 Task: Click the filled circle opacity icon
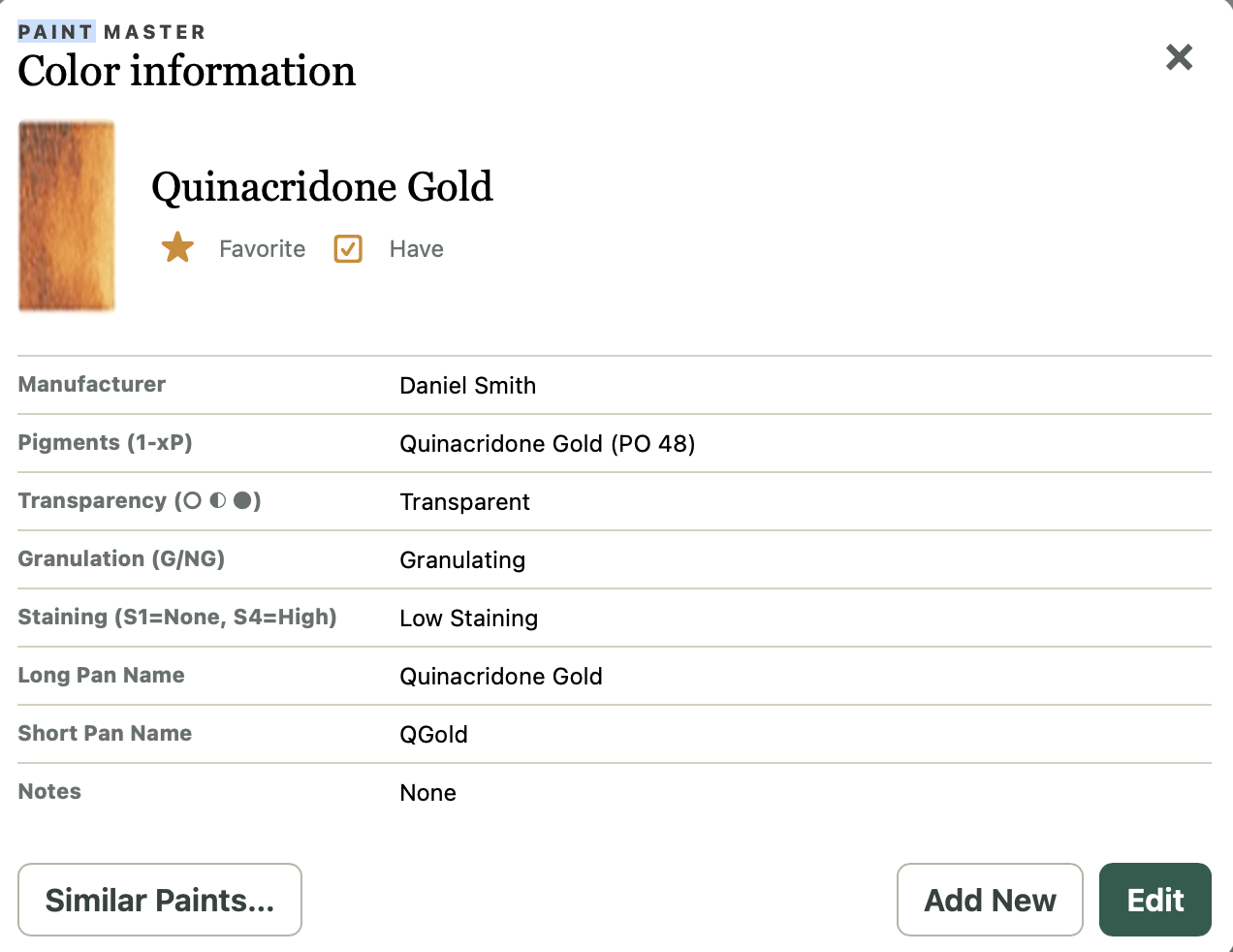pyautogui.click(x=242, y=500)
